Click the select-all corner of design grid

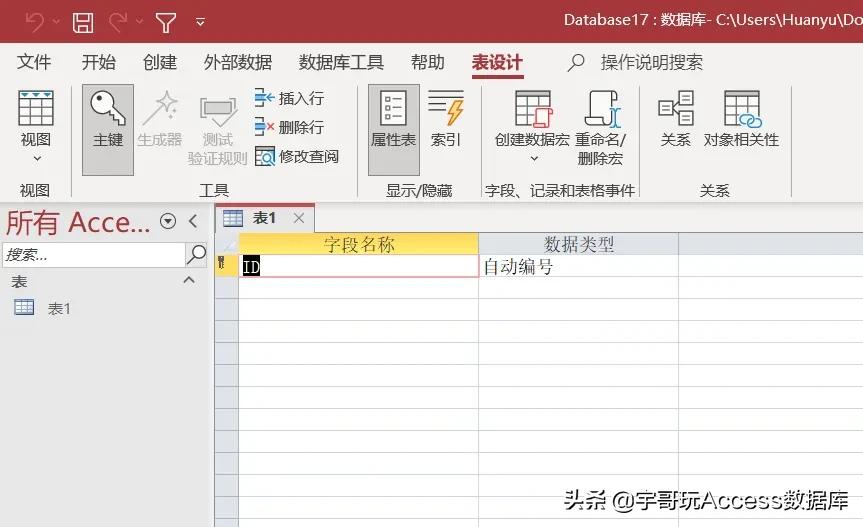point(226,244)
